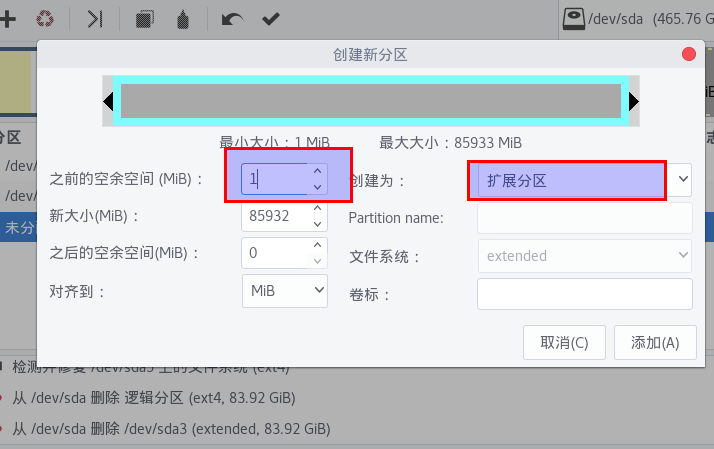Click the resize/move arrow toolbar icon
The width and height of the screenshot is (714, 449).
[95, 19]
